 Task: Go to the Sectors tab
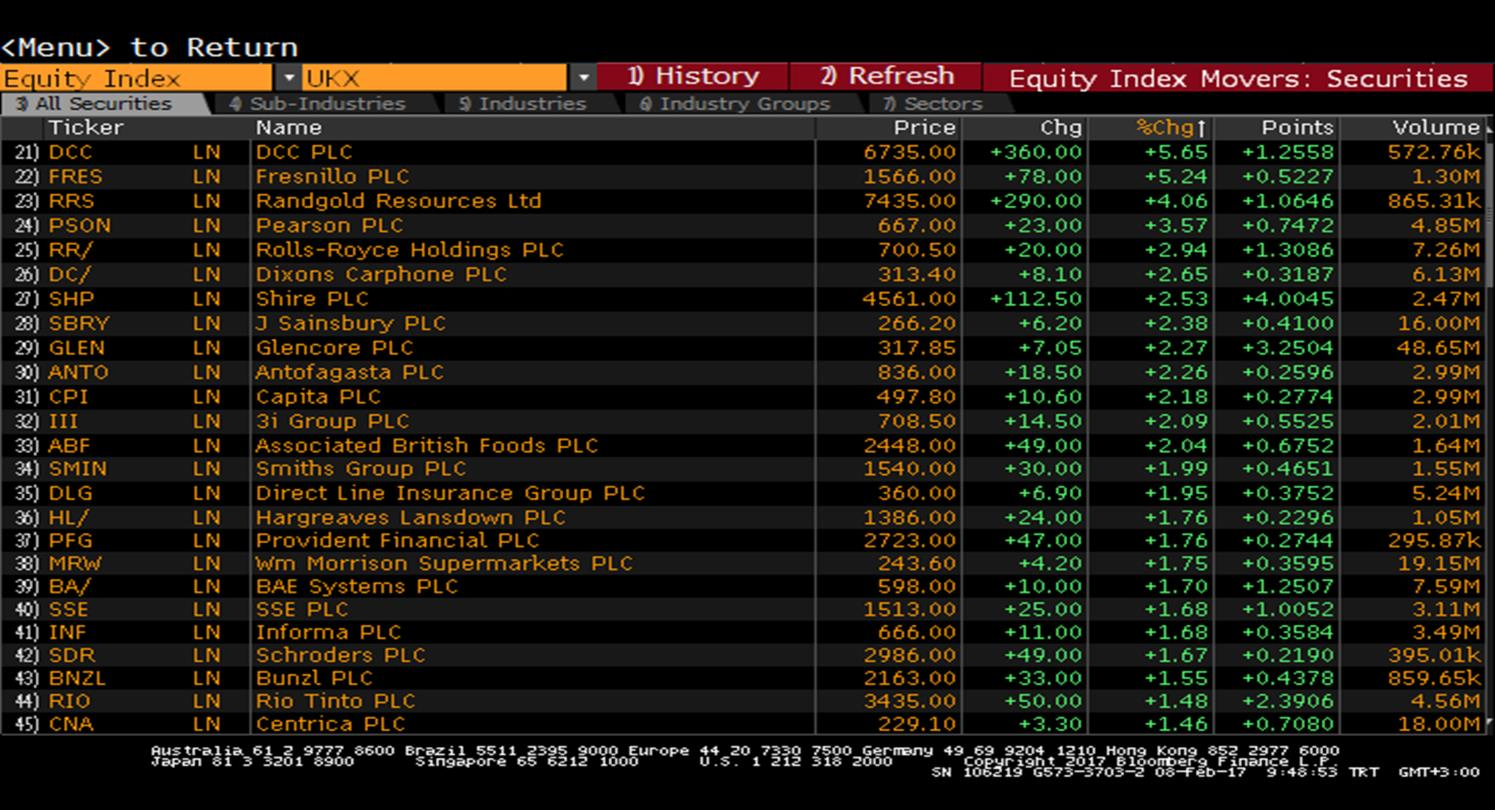coord(933,104)
